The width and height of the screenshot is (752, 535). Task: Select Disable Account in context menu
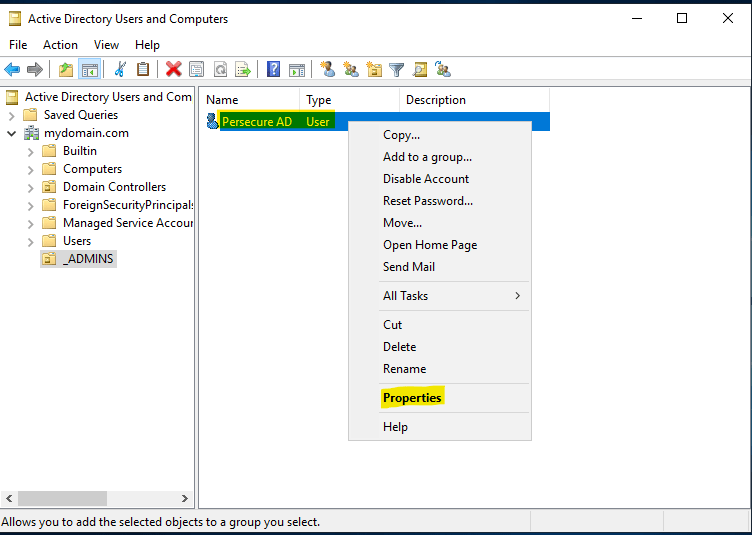pyautogui.click(x=425, y=179)
